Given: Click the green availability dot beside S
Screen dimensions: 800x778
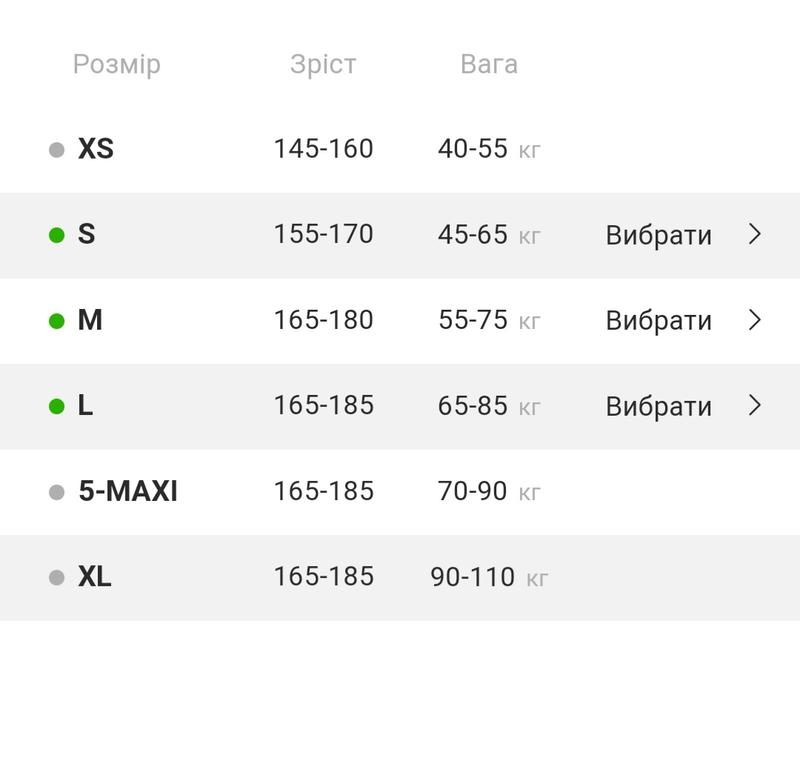Looking at the screenshot, I should pyautogui.click(x=57, y=235).
